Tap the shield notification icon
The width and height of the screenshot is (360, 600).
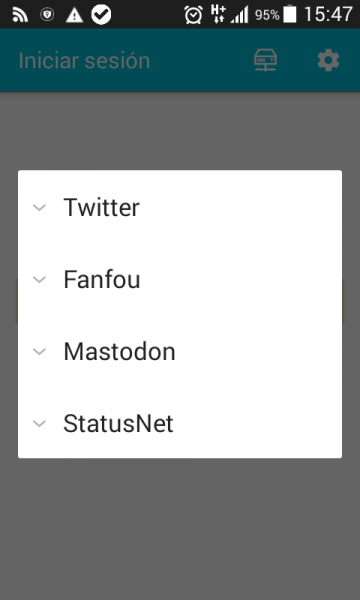tap(47, 15)
